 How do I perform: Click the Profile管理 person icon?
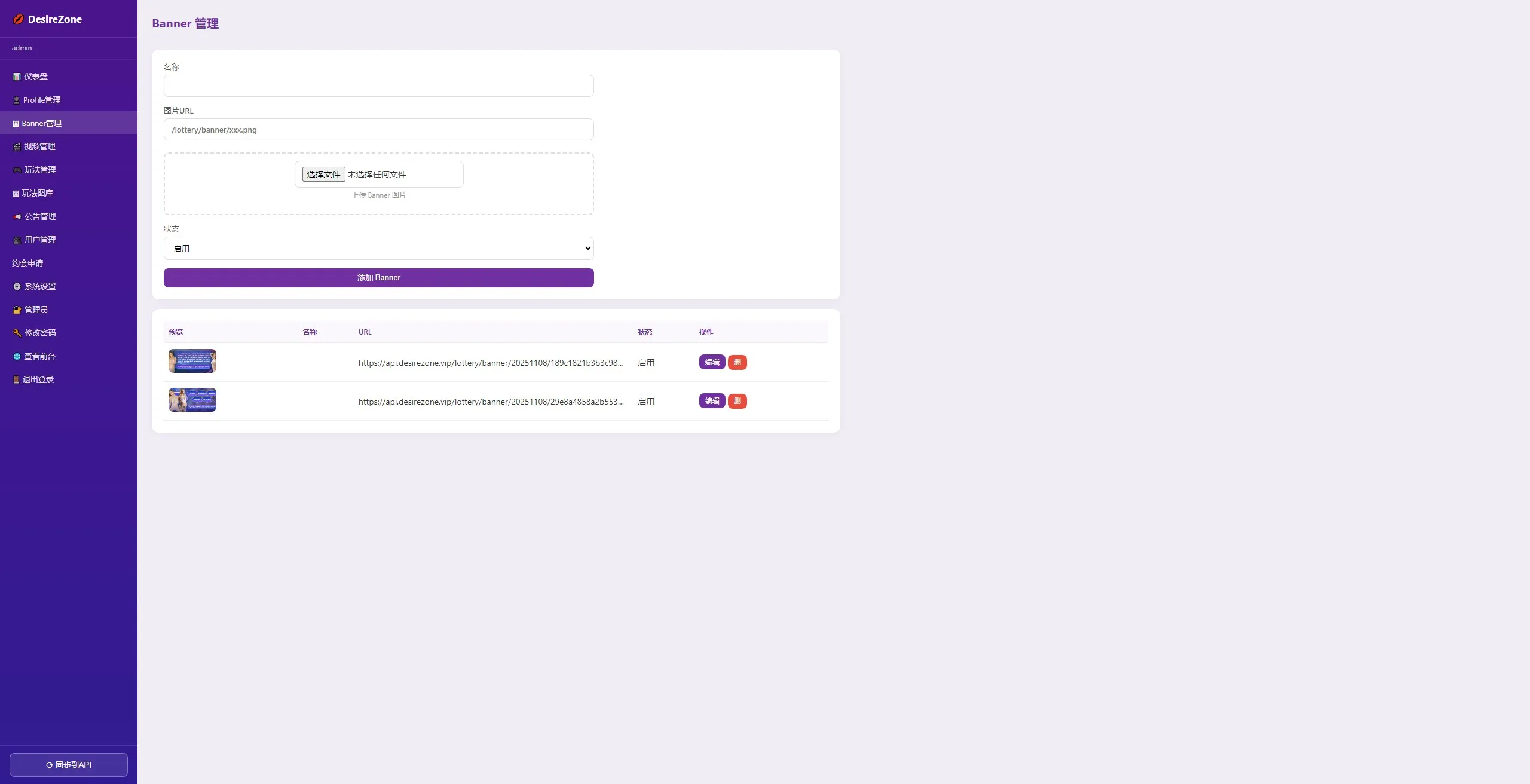pyautogui.click(x=17, y=100)
